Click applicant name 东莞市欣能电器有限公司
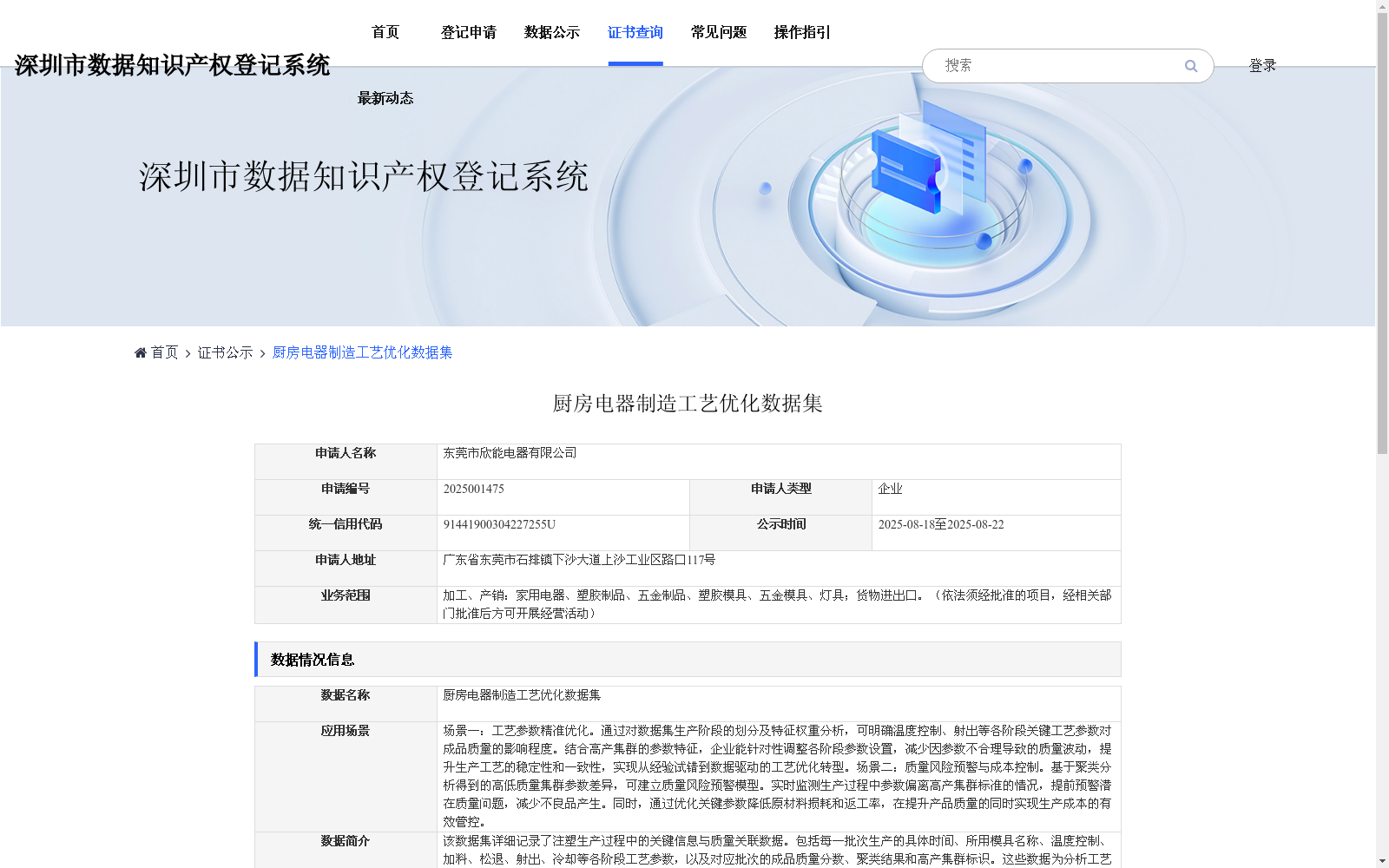Viewport: 1389px width, 868px height. pos(510,453)
